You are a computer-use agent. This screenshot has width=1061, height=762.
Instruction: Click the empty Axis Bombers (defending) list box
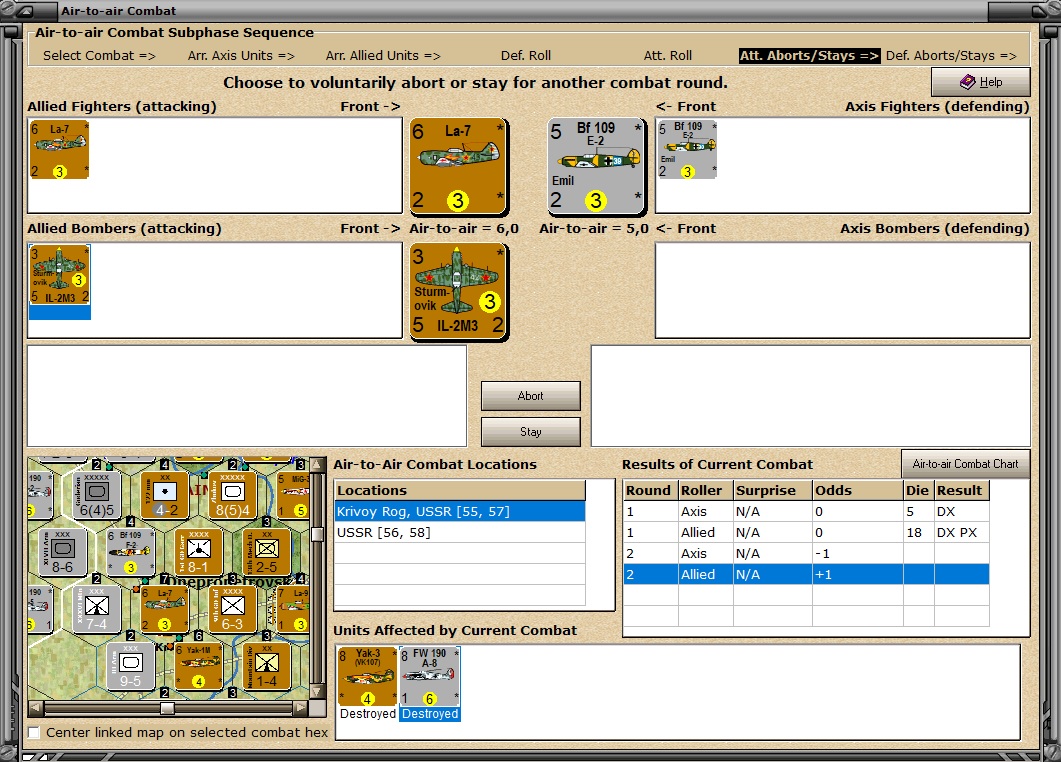click(842, 290)
